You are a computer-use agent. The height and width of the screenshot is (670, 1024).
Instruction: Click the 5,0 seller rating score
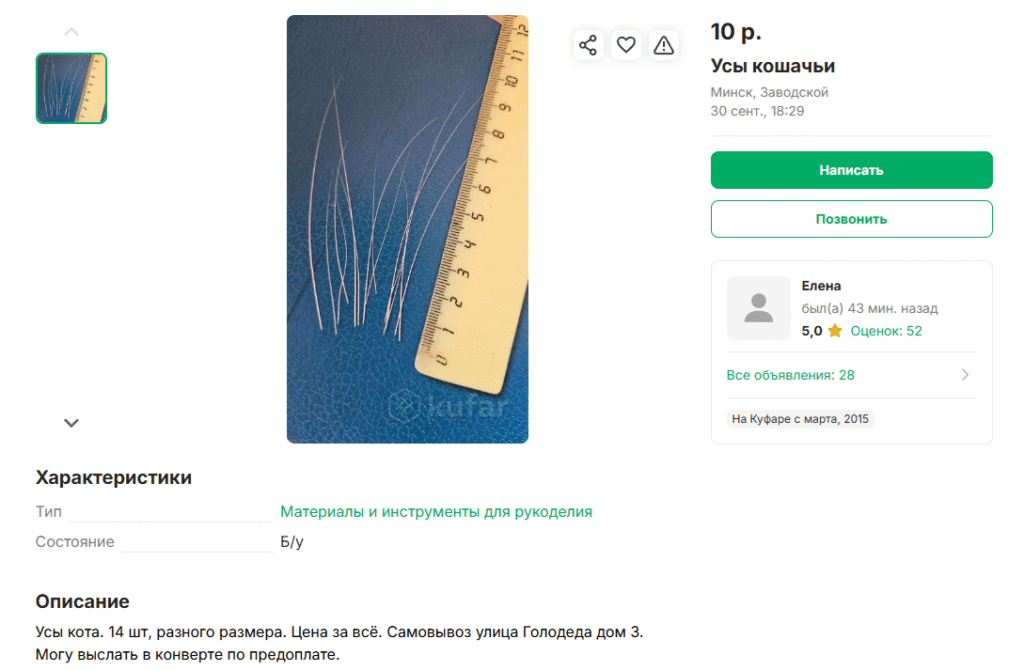coord(812,331)
